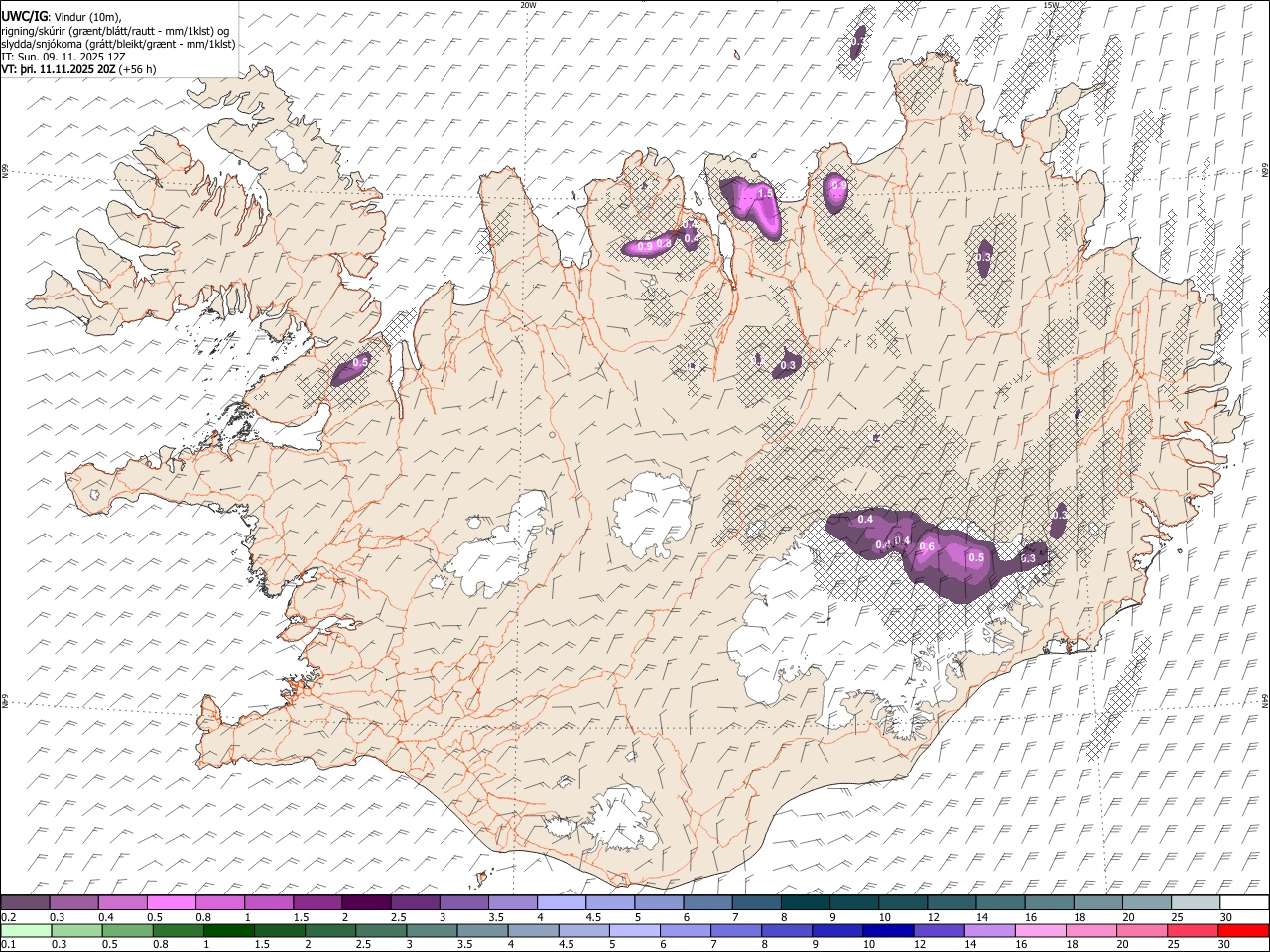Select the pale grey top-row swatch labeled 25
Screen dimensions: 1270x952
pyautogui.click(x=1196, y=902)
